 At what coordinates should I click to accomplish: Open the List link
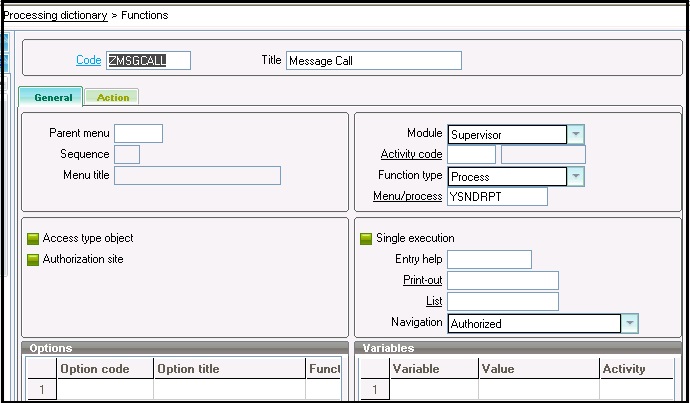point(434,301)
